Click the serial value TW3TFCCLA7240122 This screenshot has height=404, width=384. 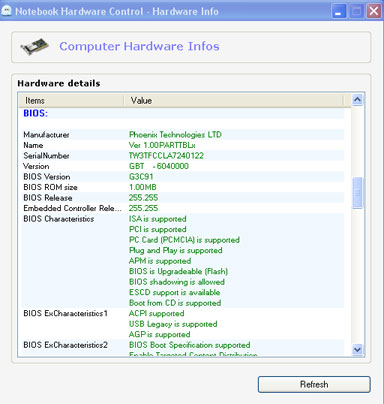click(x=166, y=156)
